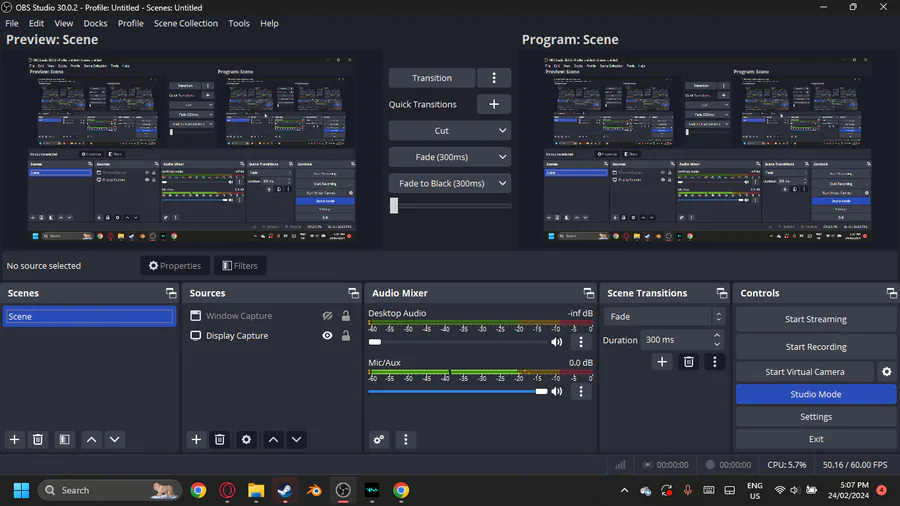Open Cut quick transition dropdown
The image size is (900, 506).
coord(449,131)
